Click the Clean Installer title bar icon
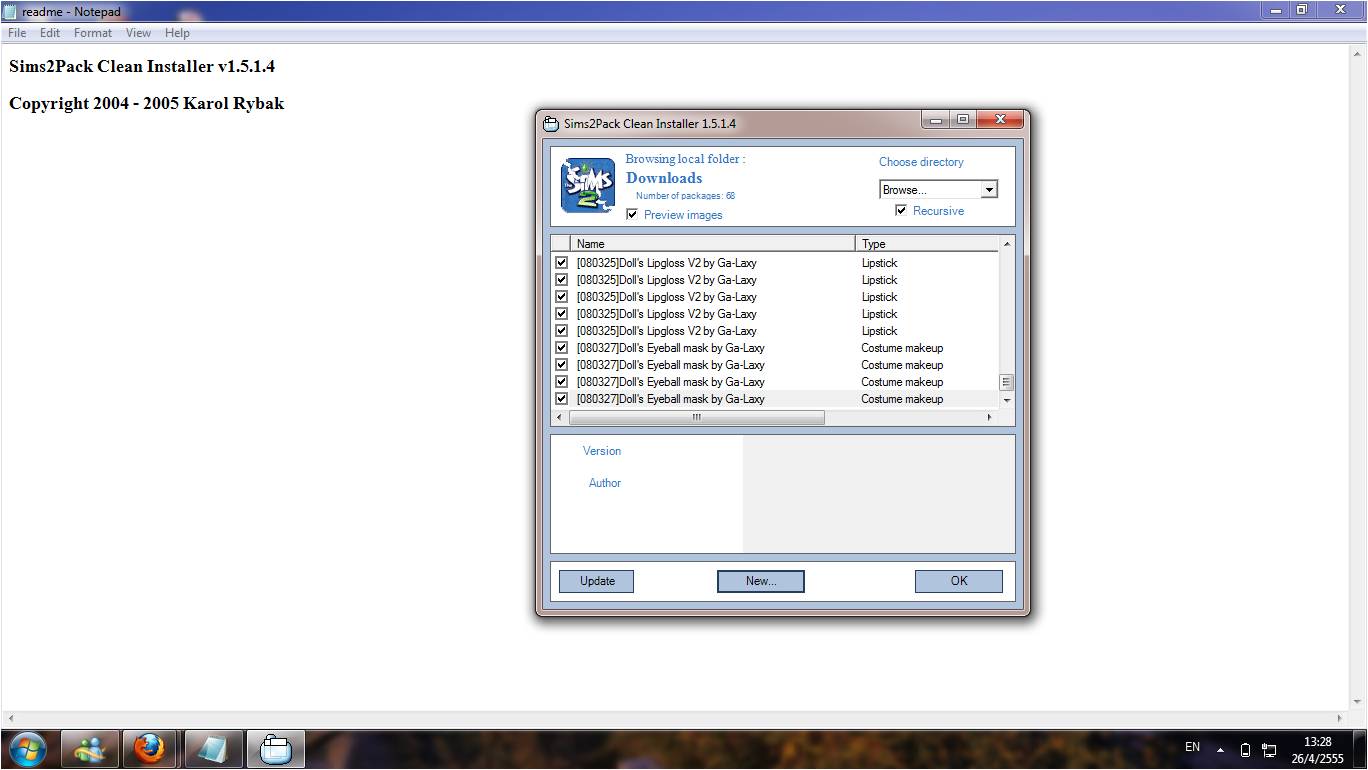The height and width of the screenshot is (770, 1368). [x=550, y=124]
